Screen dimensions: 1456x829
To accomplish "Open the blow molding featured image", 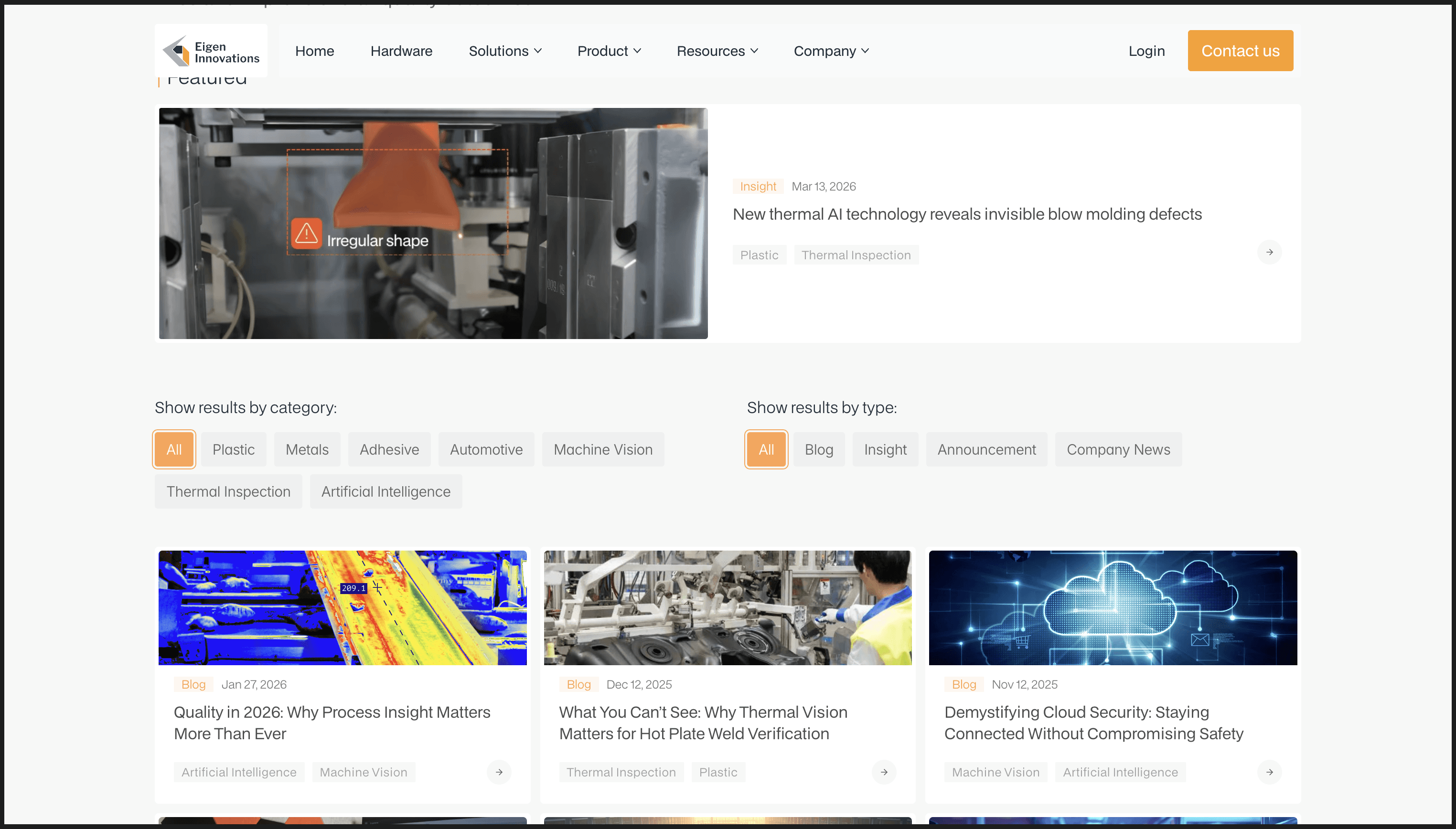I will click(x=433, y=223).
